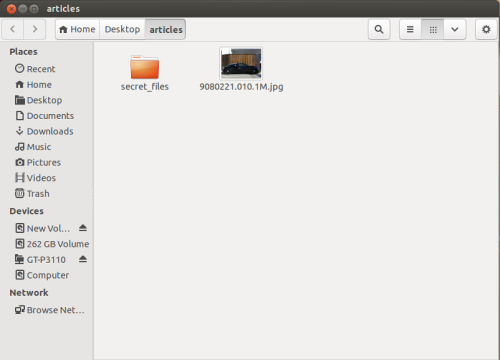Open the secret_files folder icon
The height and width of the screenshot is (360, 500).
coord(145,67)
